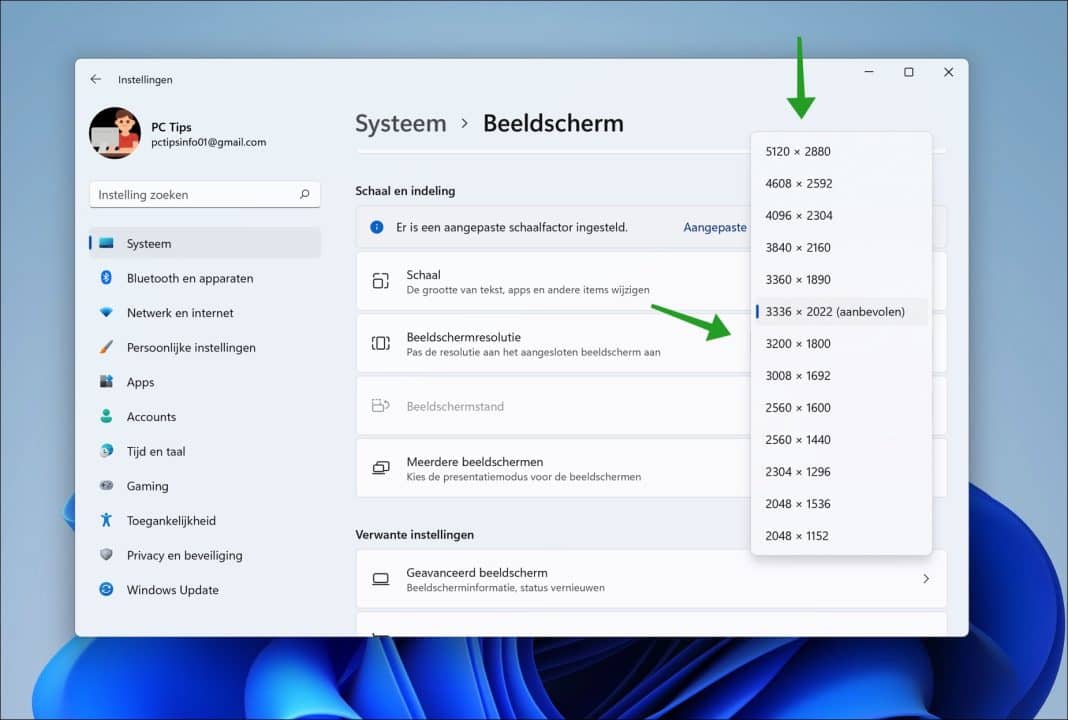Select resolution 5120 × 2880
The image size is (1068, 720).
pyautogui.click(x=841, y=151)
